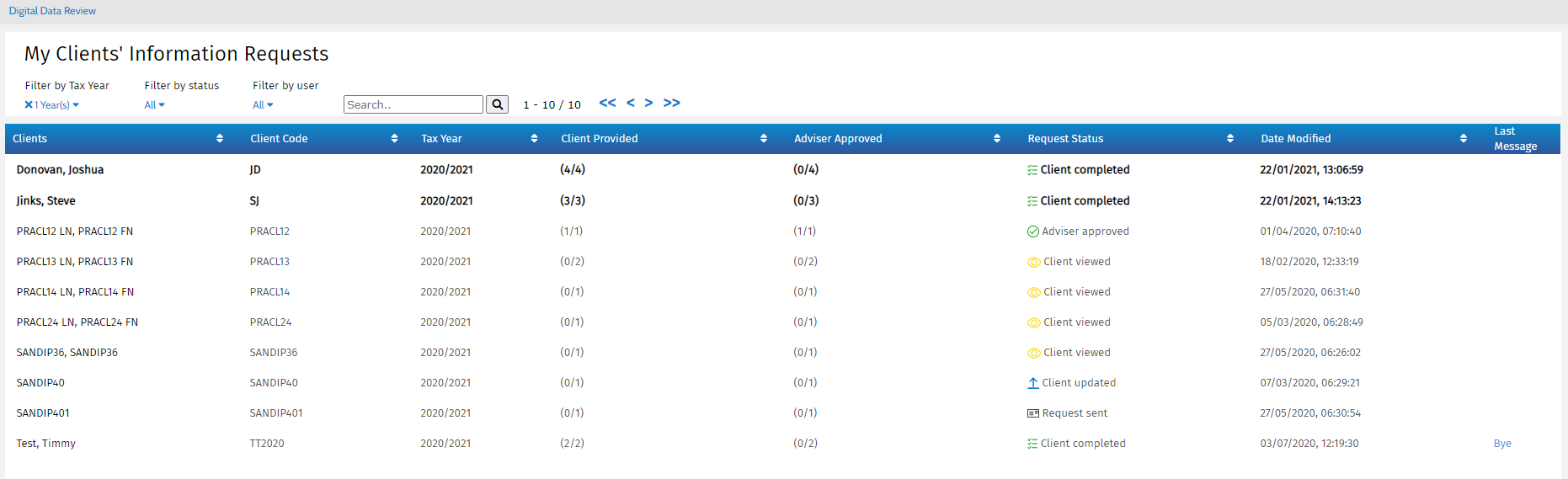Viewport: 1568px width, 479px height.
Task: Click date 22/01/2021, 13:06:59
Action: pyautogui.click(x=1311, y=170)
